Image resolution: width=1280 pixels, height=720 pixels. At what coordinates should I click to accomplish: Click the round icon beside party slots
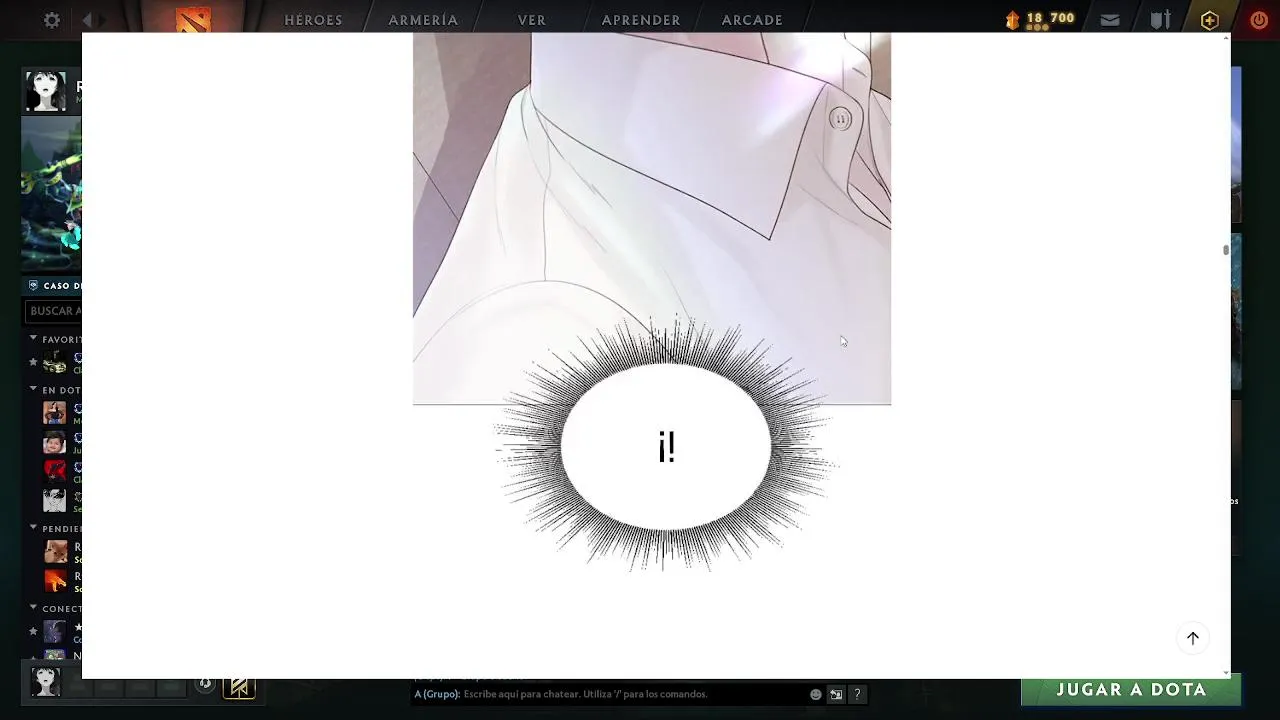(205, 685)
